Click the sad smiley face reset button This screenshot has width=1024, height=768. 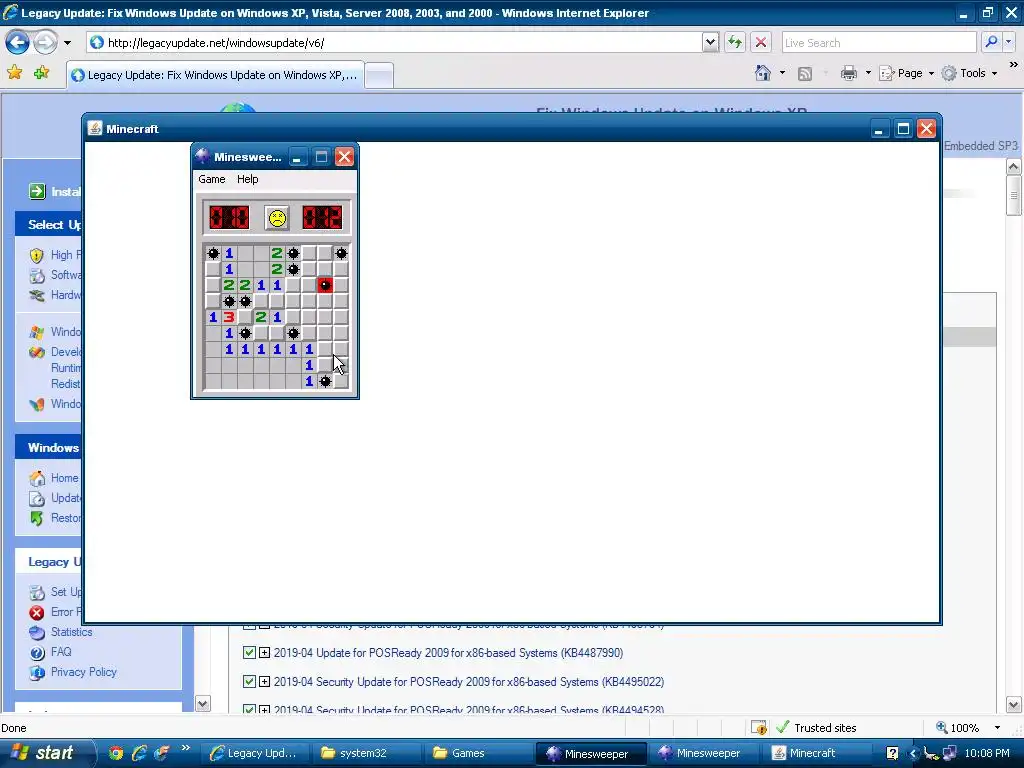[x=277, y=218]
